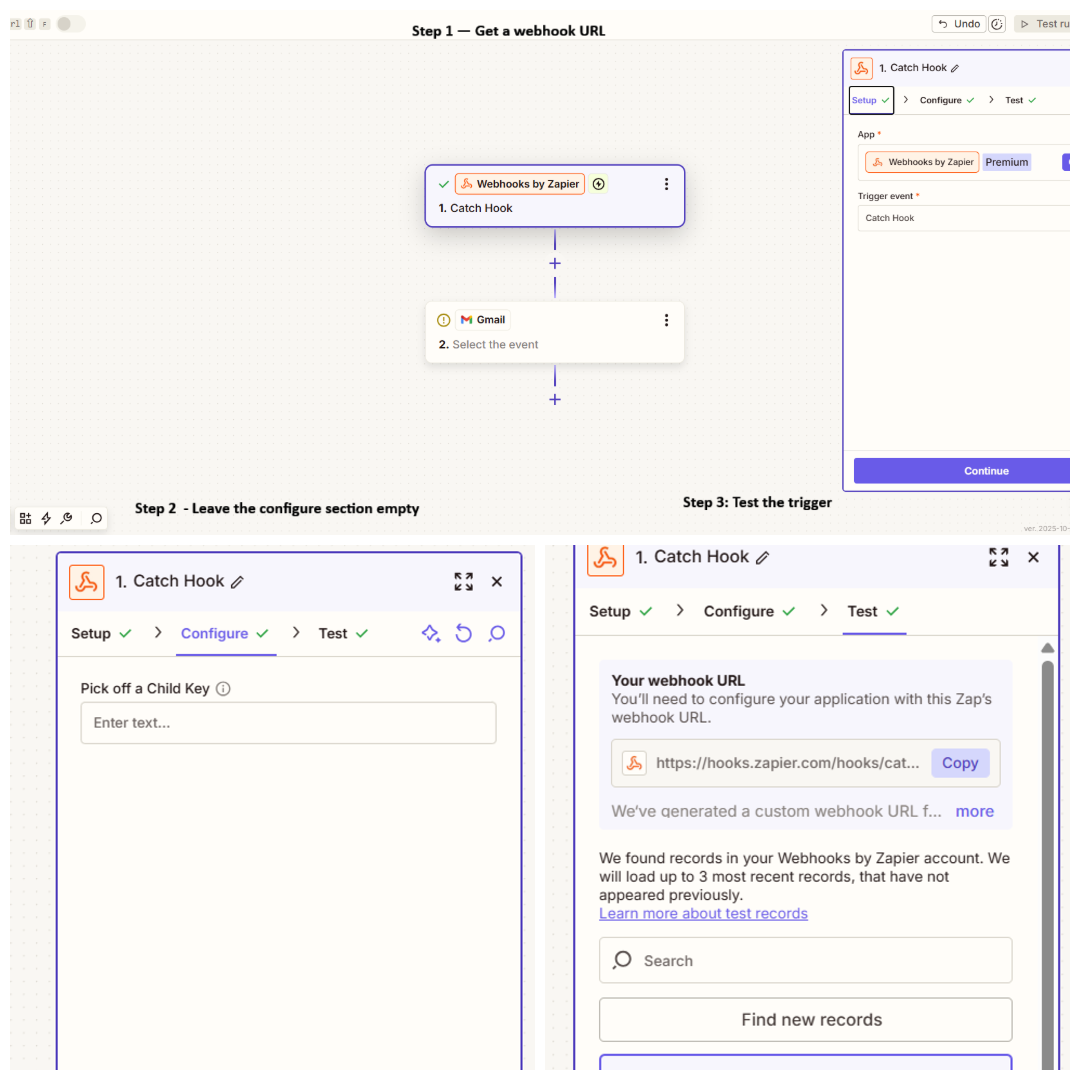Click the search icon in canvas toolbar

[x=96, y=518]
